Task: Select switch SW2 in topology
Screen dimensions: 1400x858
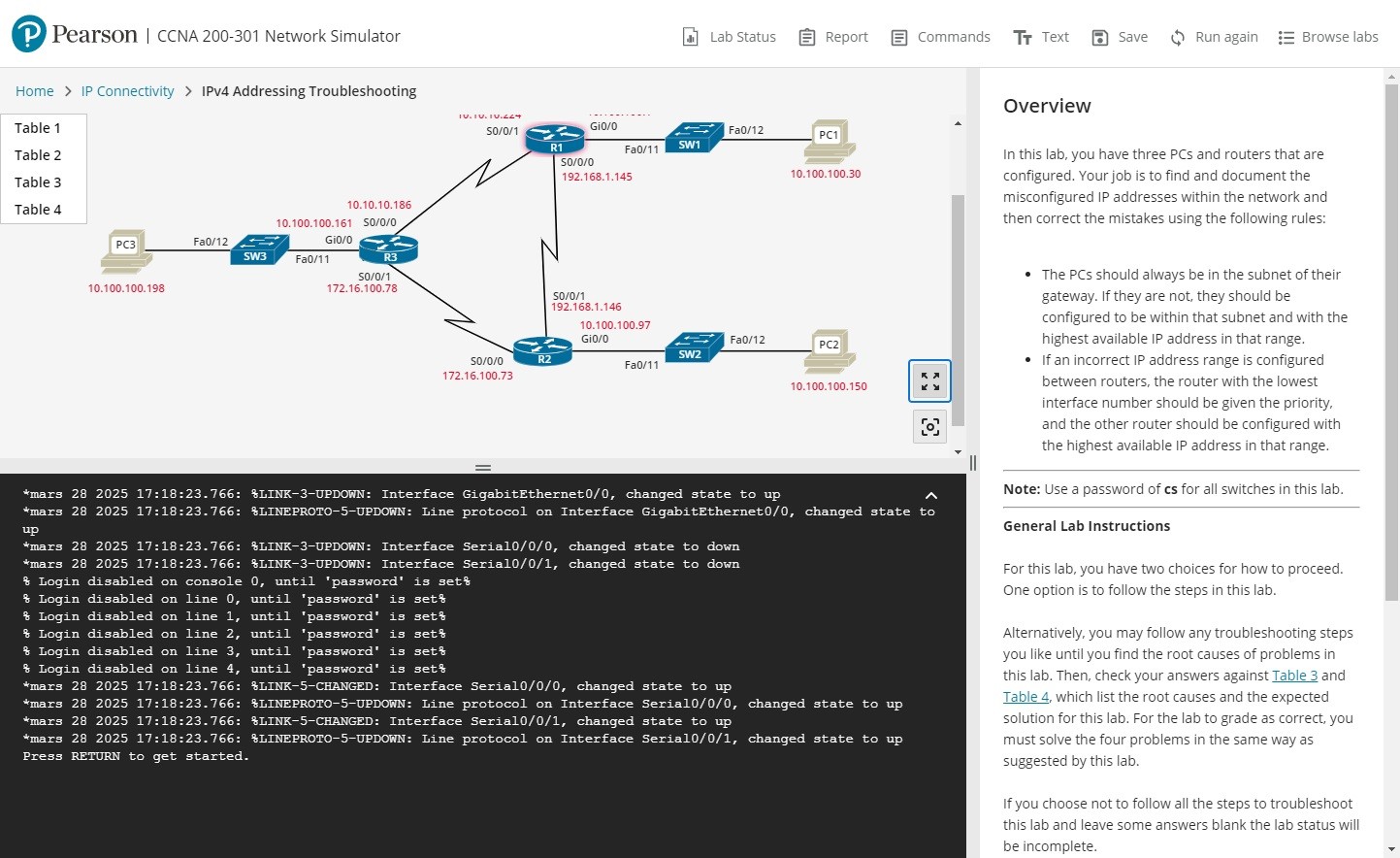Action: pyautogui.click(x=695, y=346)
